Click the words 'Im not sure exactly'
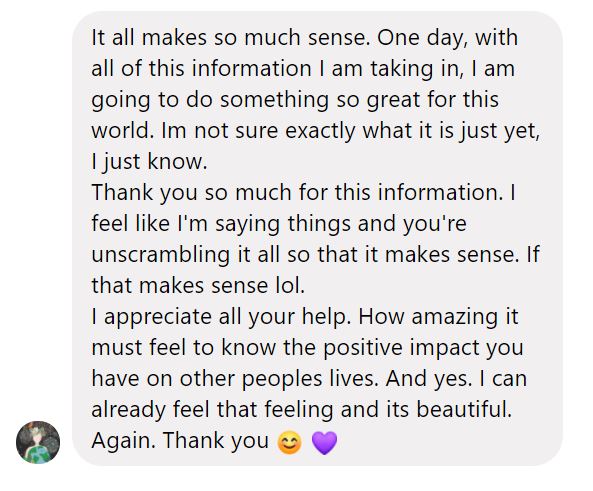This screenshot has height=491, width=593. (258, 131)
